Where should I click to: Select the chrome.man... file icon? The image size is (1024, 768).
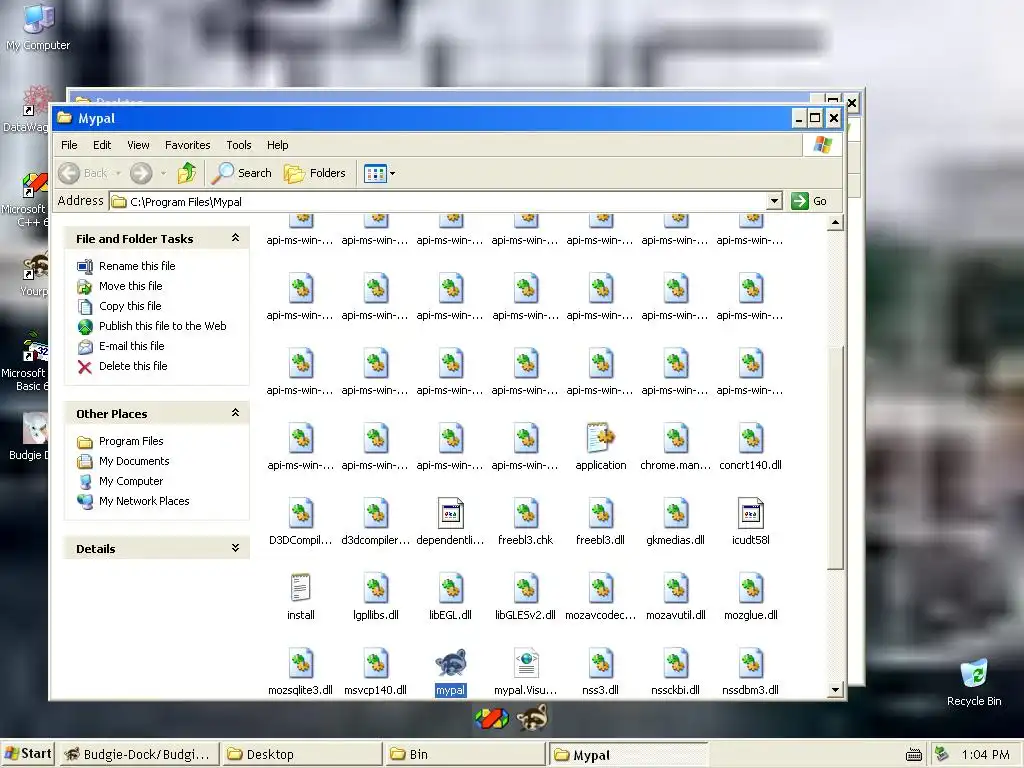click(x=676, y=438)
